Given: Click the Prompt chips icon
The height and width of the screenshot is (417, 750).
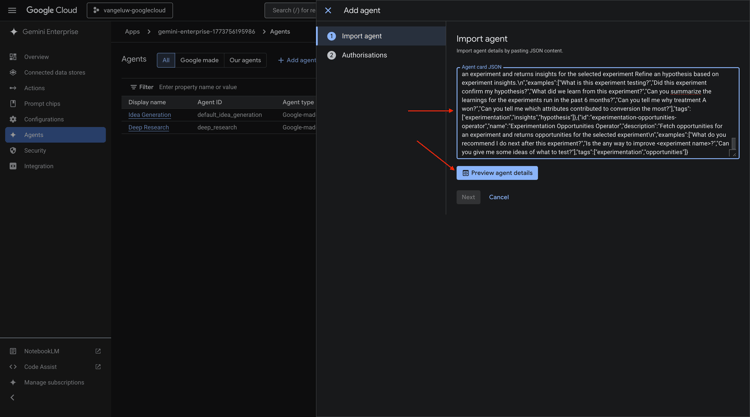Looking at the screenshot, I should (x=13, y=104).
